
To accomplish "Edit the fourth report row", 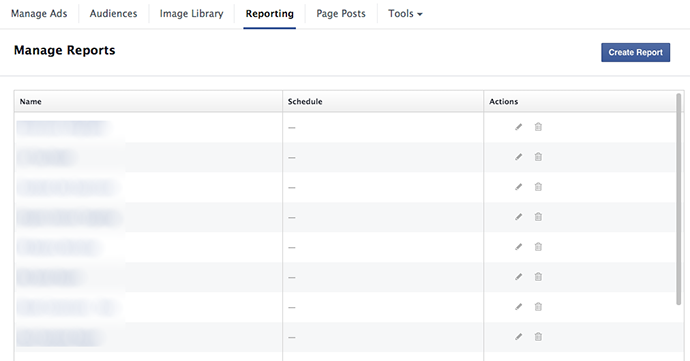I will pos(519,217).
